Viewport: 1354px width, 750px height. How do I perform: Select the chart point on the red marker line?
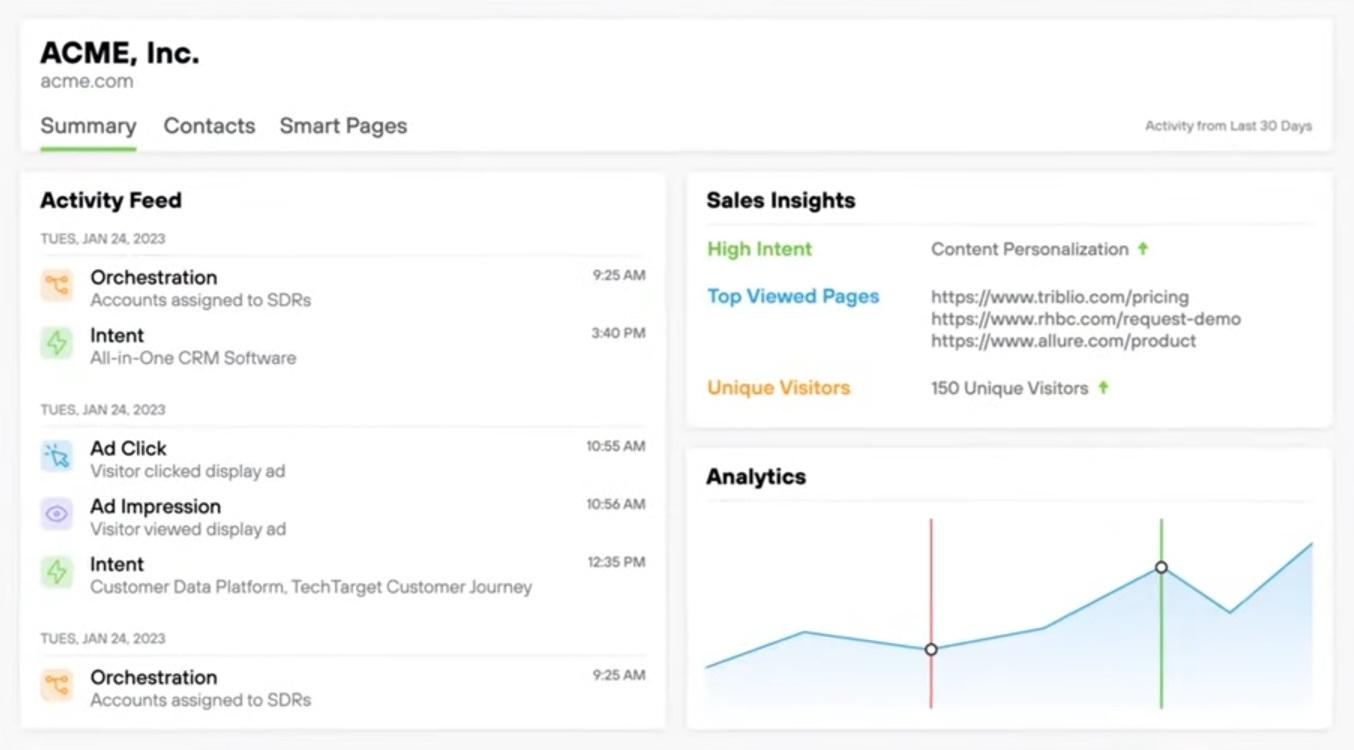[x=931, y=649]
